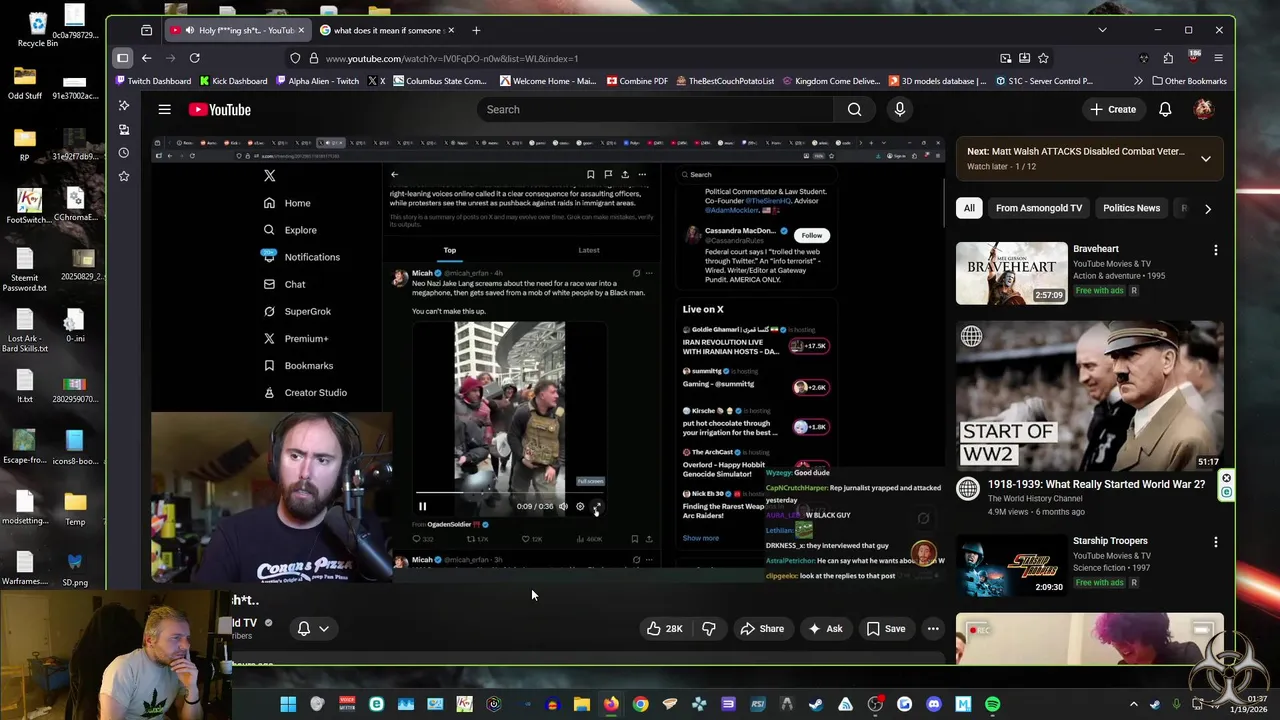Like the video (28K thumbs up)
Viewport: 1280px width, 720px height.
664,629
